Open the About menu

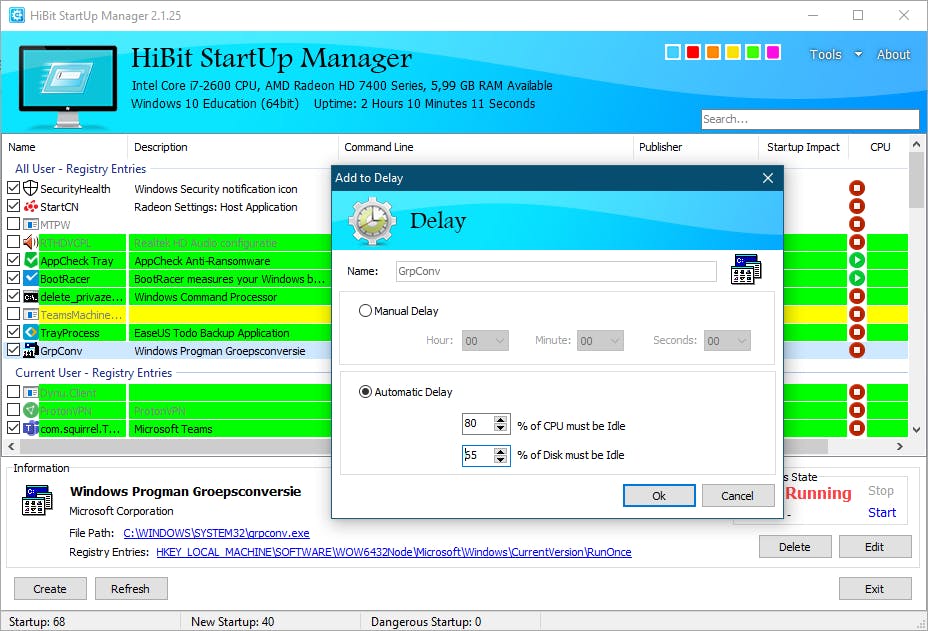[893, 54]
